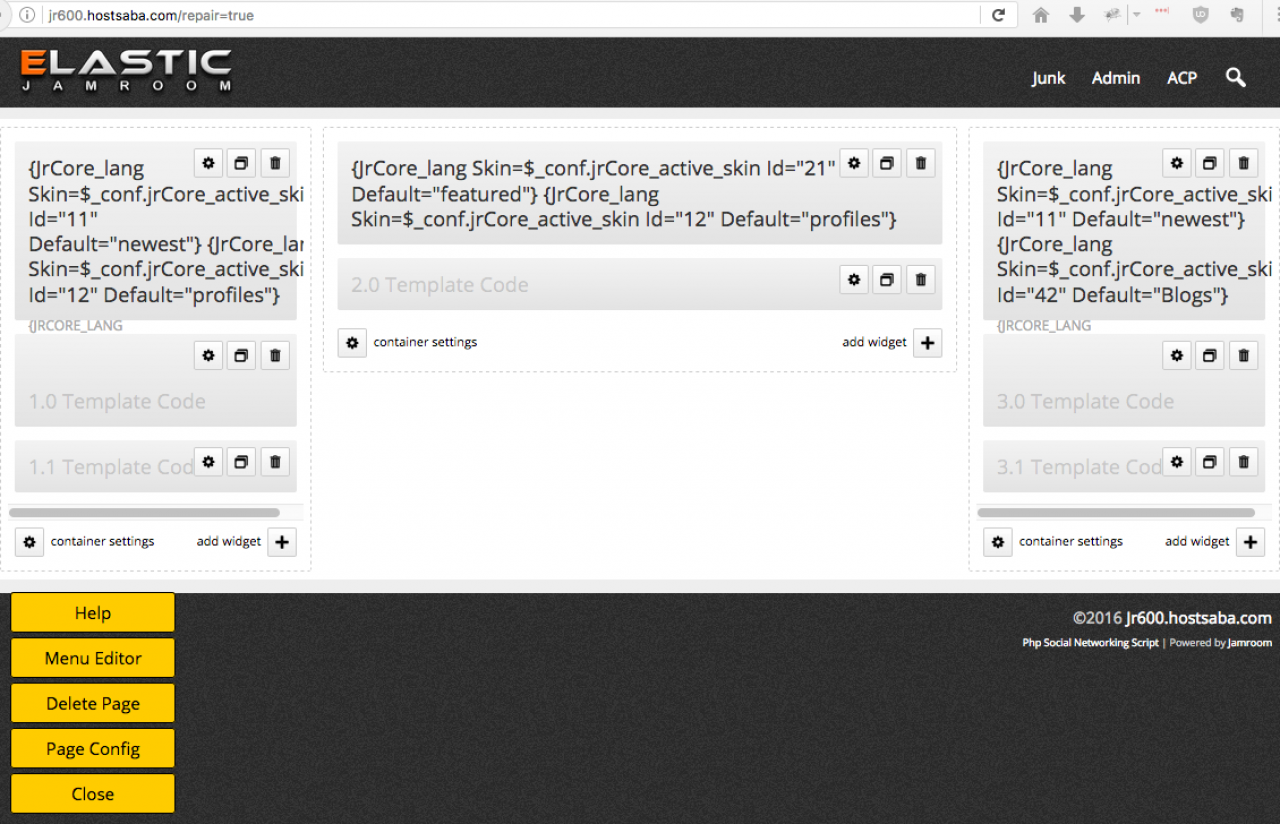1280x824 pixels.
Task: Clone the 1.0 Template Code widget
Action: [x=241, y=355]
